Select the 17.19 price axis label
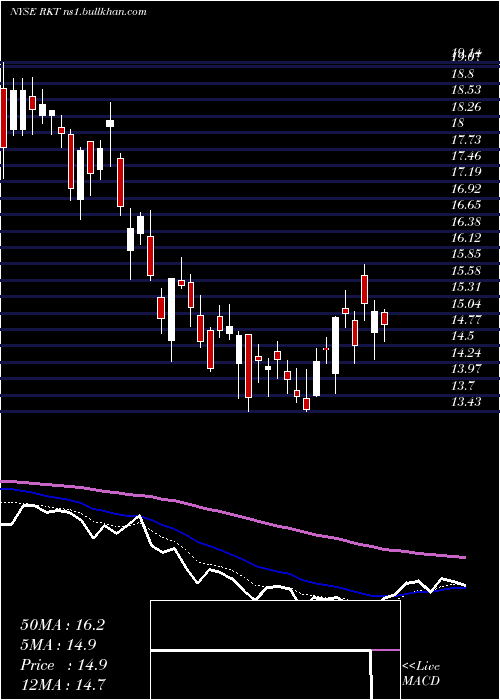The height and width of the screenshot is (700, 500). (466, 172)
